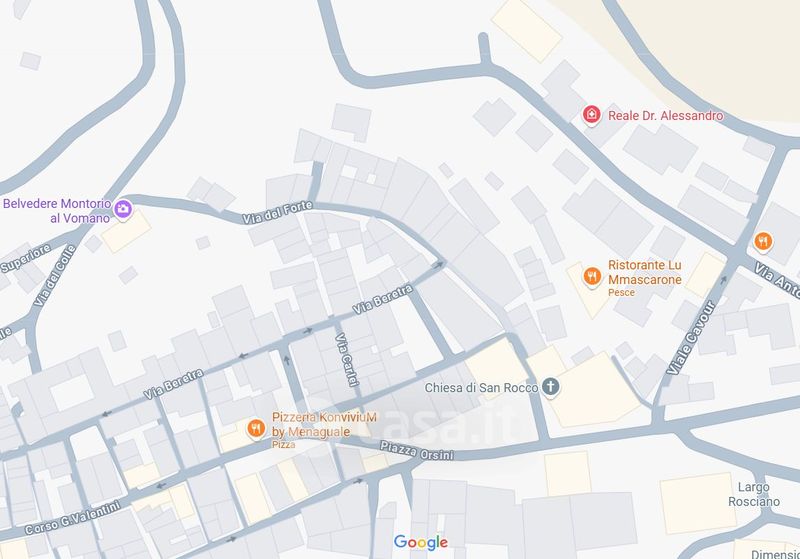Click the Via del Colle street label
This screenshot has height=559, width=800.
pyautogui.click(x=55, y=275)
